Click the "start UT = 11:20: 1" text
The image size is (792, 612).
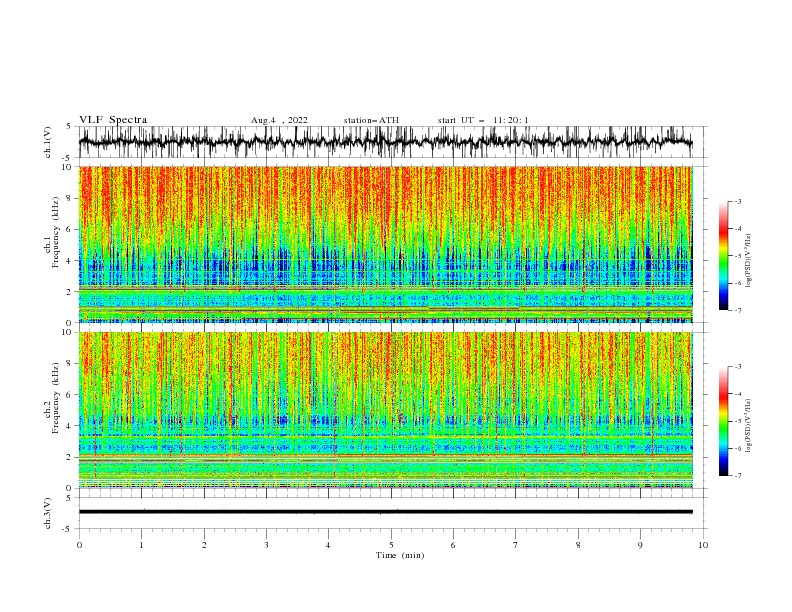pyautogui.click(x=483, y=120)
